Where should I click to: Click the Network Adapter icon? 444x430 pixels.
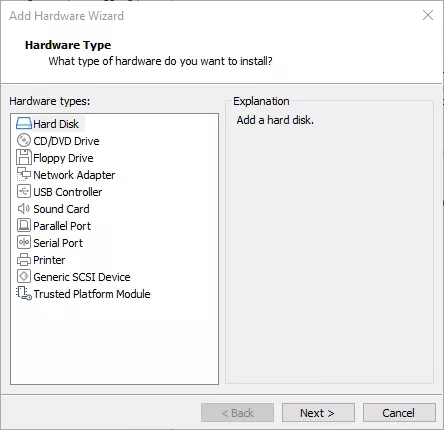24,174
